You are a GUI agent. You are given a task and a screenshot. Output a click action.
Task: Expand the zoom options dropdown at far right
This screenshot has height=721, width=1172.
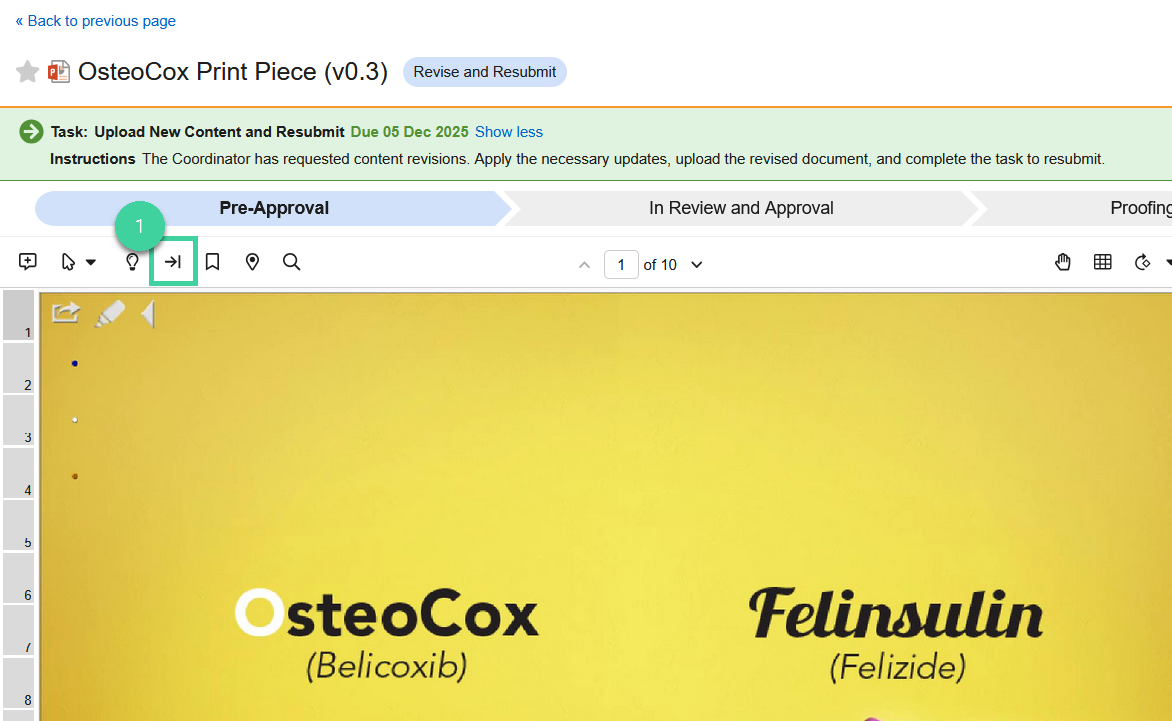(x=1168, y=261)
